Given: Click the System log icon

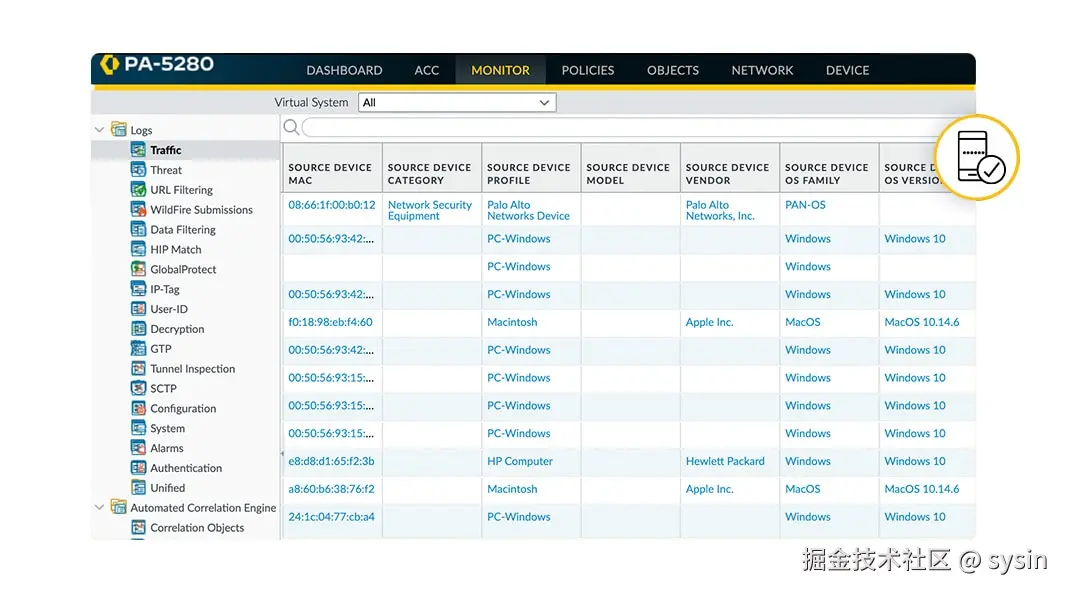Looking at the screenshot, I should (x=138, y=428).
